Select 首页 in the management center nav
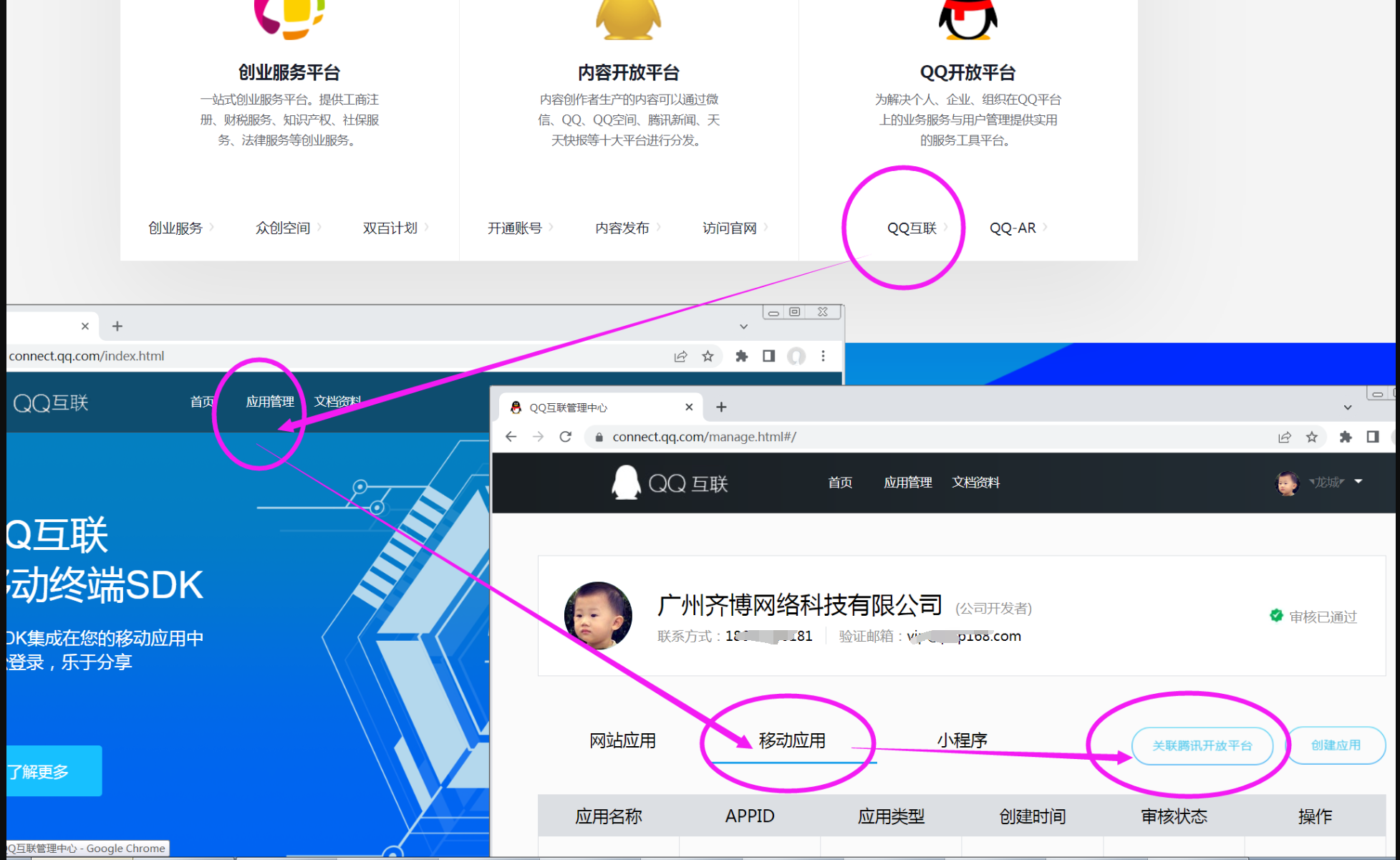Image resolution: width=1400 pixels, height=860 pixels. click(840, 483)
